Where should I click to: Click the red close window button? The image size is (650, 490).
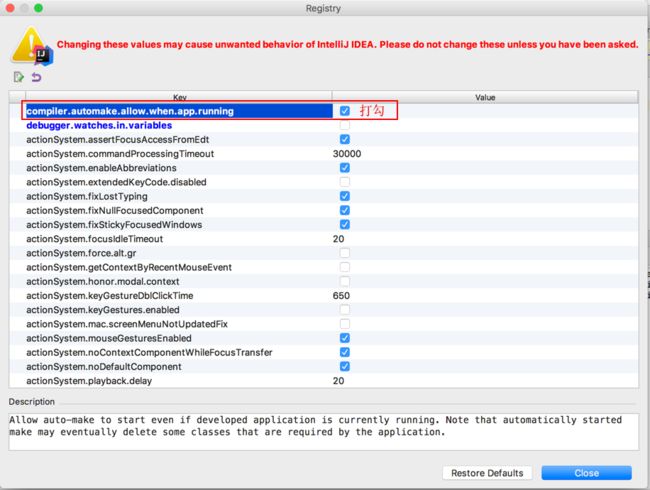pos(10,8)
